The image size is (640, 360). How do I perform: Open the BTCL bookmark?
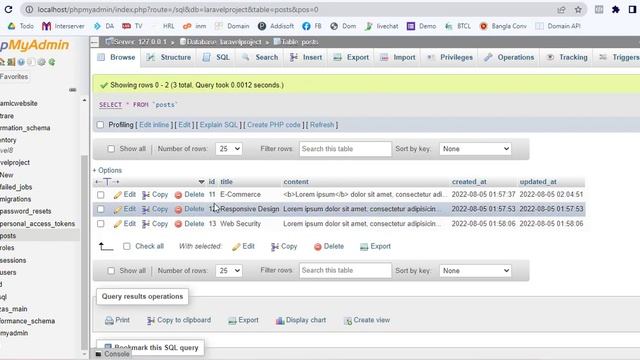458,26
